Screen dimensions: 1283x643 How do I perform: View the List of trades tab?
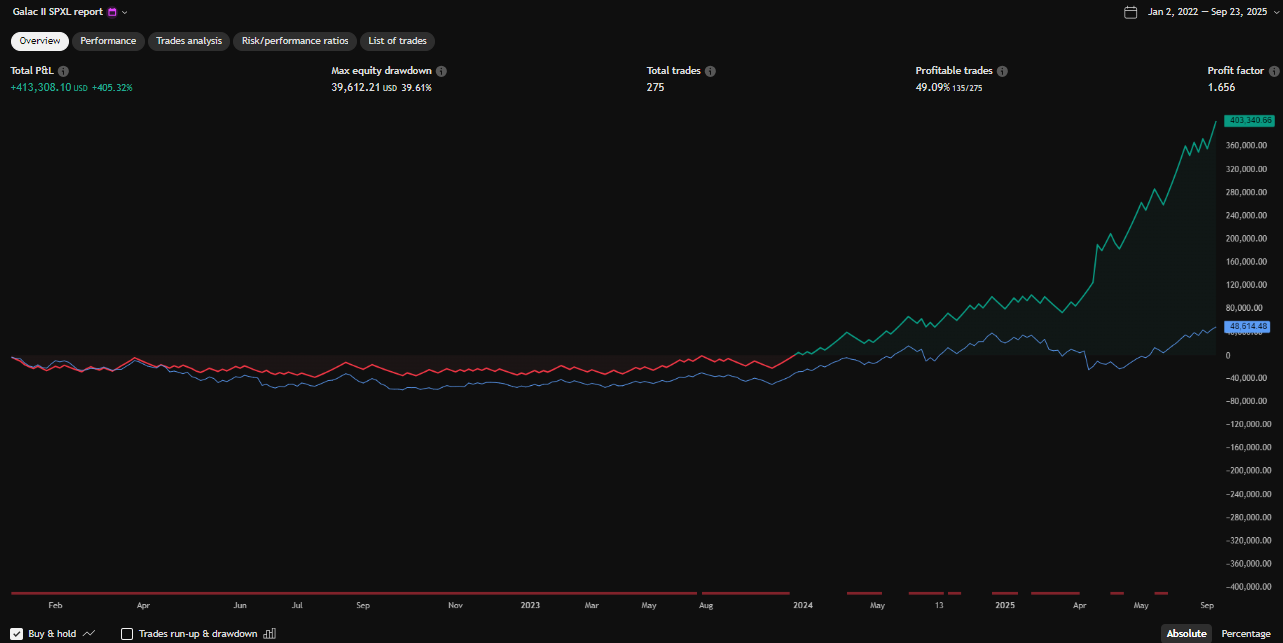[397, 41]
